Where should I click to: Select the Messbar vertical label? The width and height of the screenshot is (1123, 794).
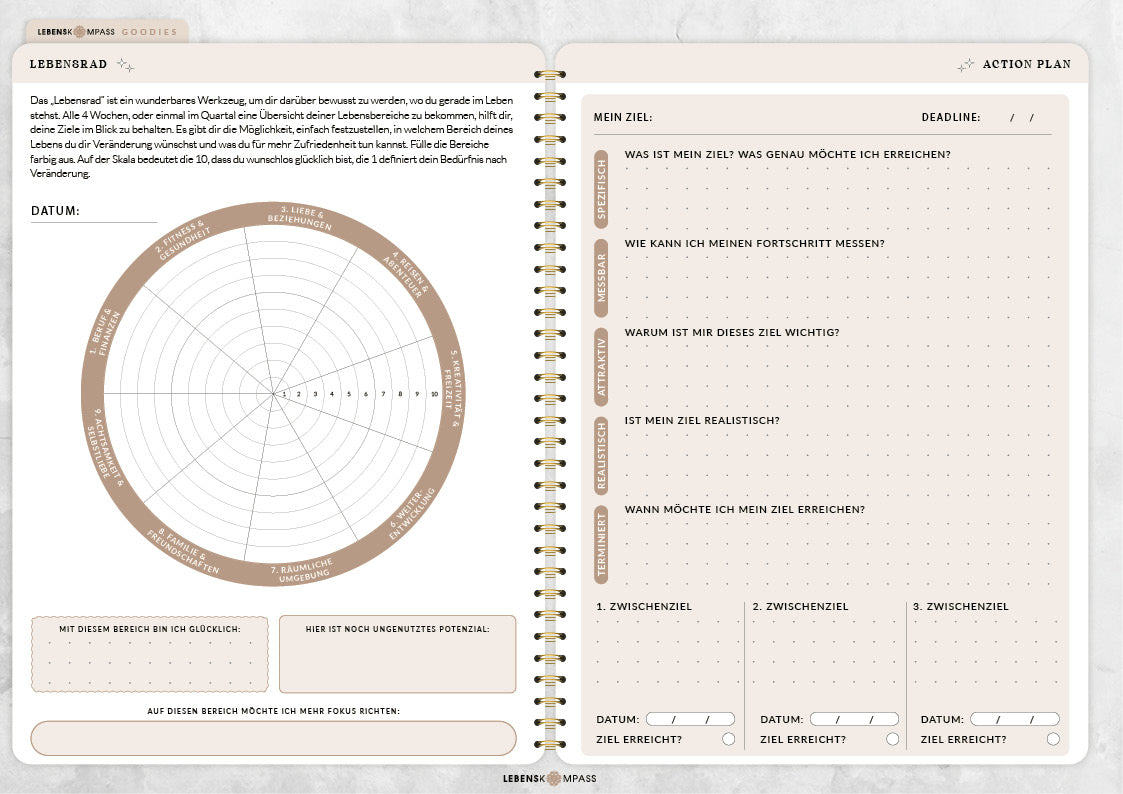click(x=602, y=278)
